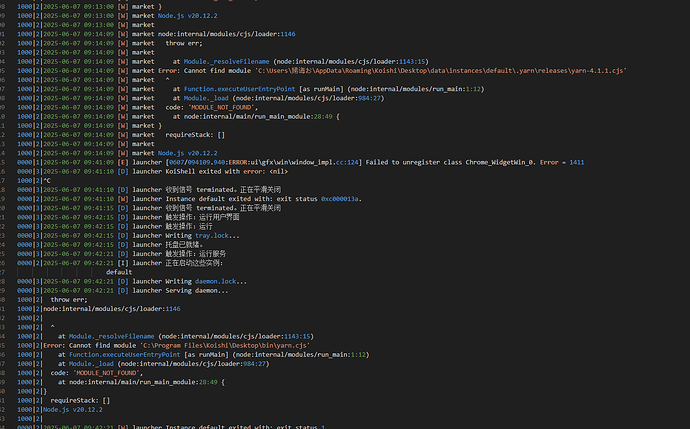The width and height of the screenshot is (690, 429).
Task: Click 'requireStack: []' in the market log line
Action: tap(195, 135)
